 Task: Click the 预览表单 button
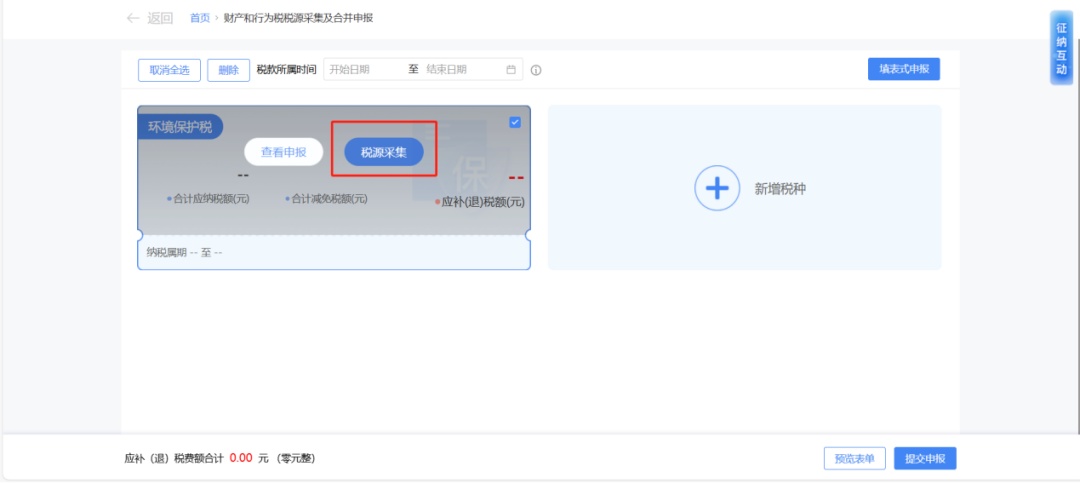(x=854, y=459)
